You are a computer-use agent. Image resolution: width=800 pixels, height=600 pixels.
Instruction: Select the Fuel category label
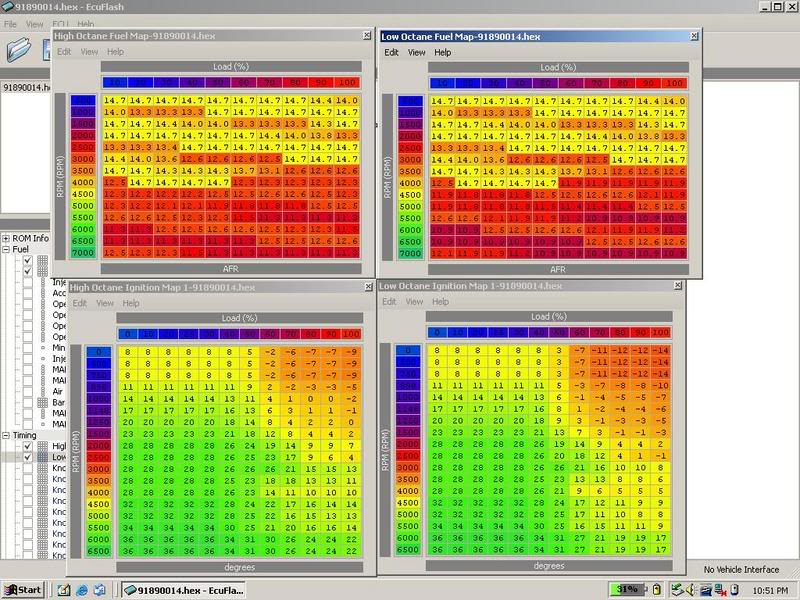(20, 249)
